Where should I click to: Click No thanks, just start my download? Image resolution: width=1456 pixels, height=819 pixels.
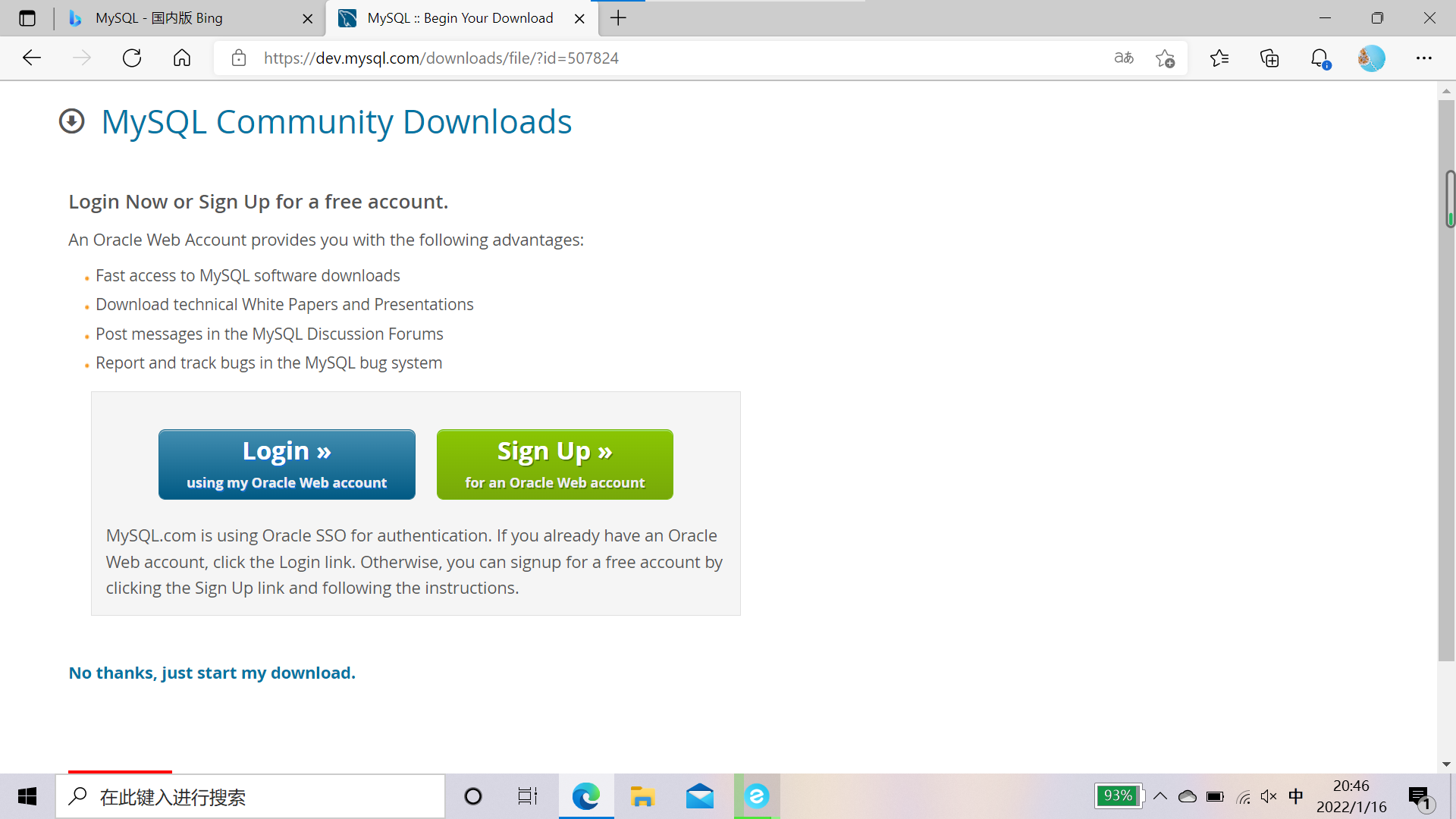tap(212, 673)
